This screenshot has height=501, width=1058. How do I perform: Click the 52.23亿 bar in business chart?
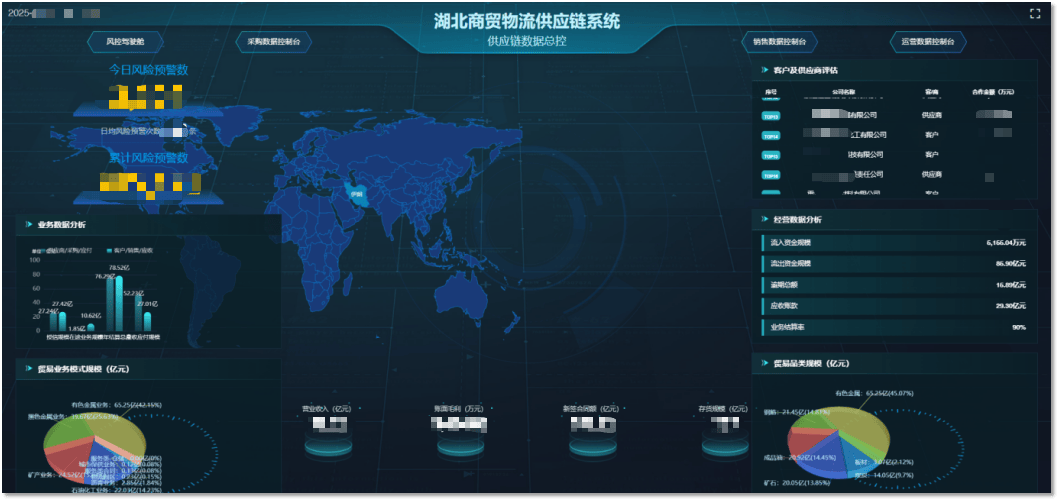[x=138, y=314]
